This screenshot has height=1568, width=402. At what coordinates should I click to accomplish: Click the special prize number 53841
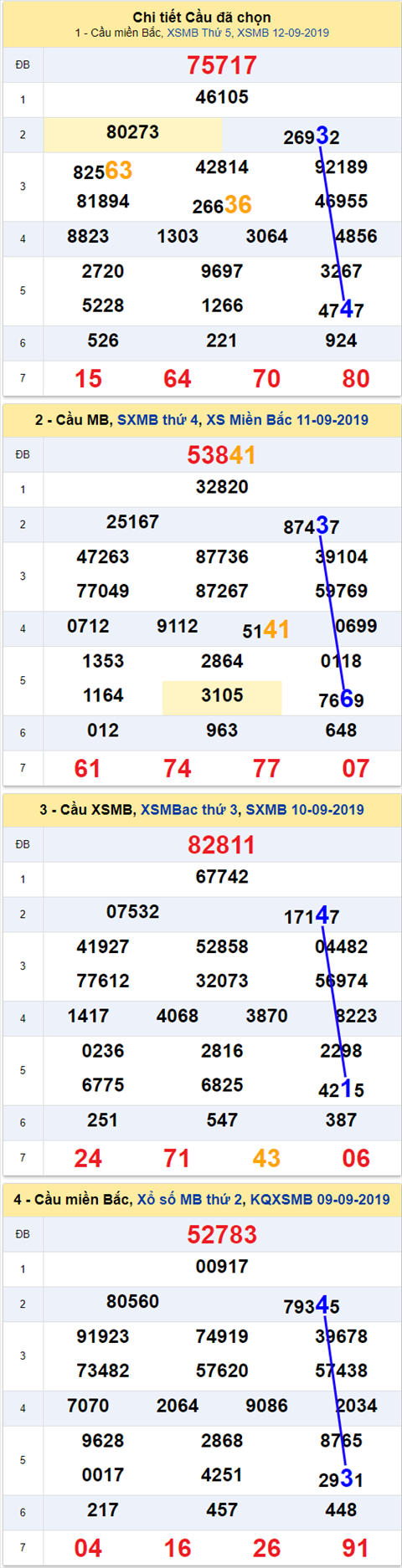pos(222,455)
